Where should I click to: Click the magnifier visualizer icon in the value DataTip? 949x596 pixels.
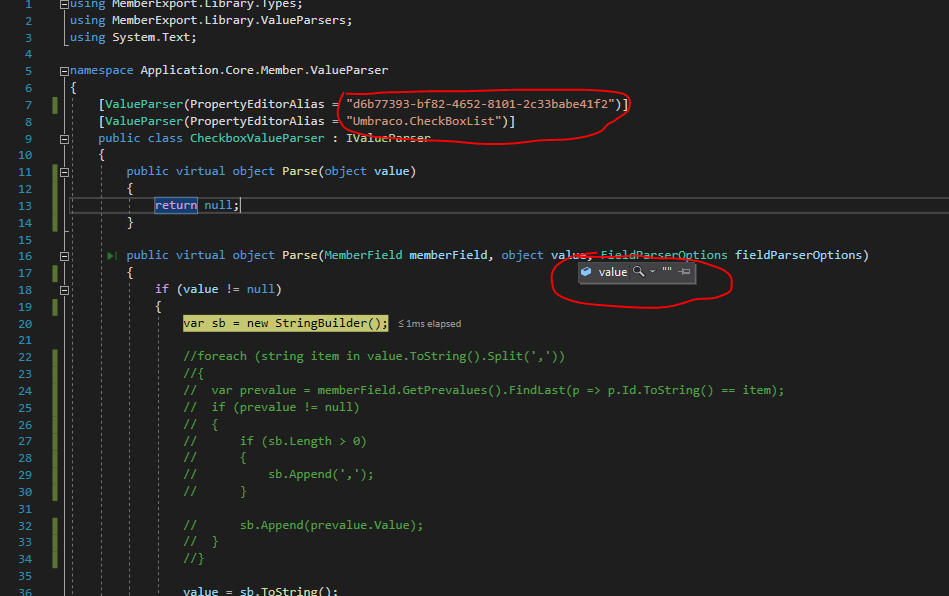point(638,272)
